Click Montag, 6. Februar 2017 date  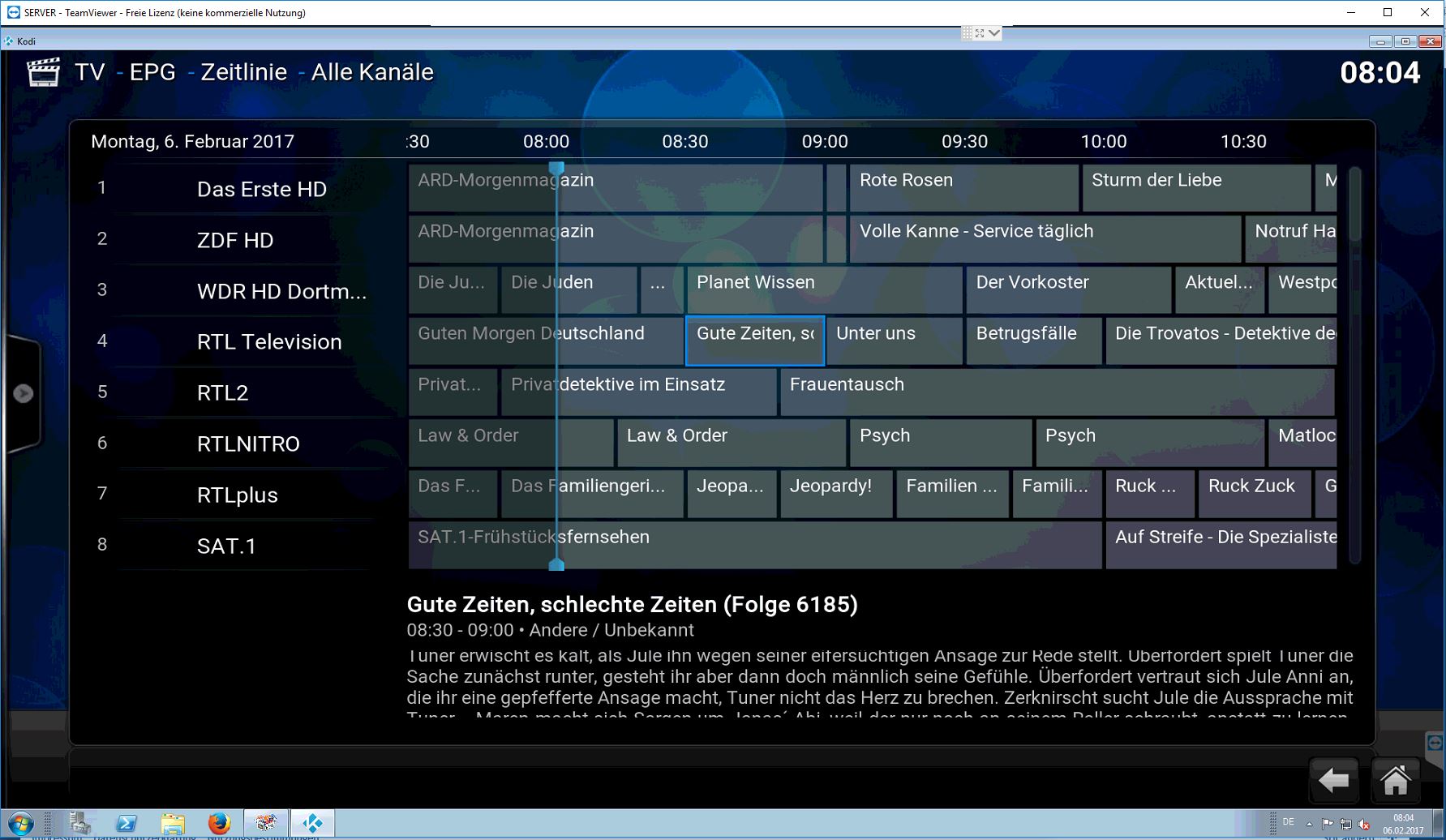(x=192, y=141)
